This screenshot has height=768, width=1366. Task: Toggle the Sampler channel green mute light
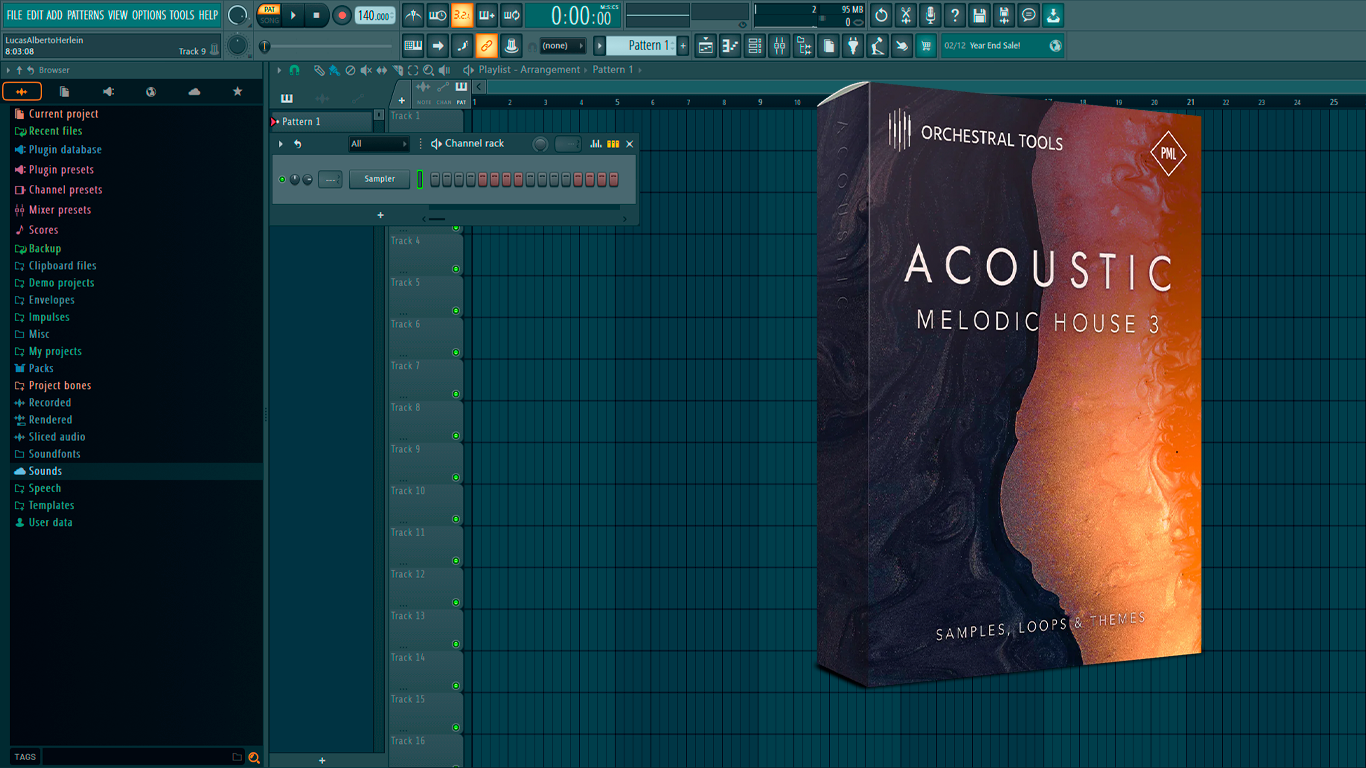click(x=282, y=179)
